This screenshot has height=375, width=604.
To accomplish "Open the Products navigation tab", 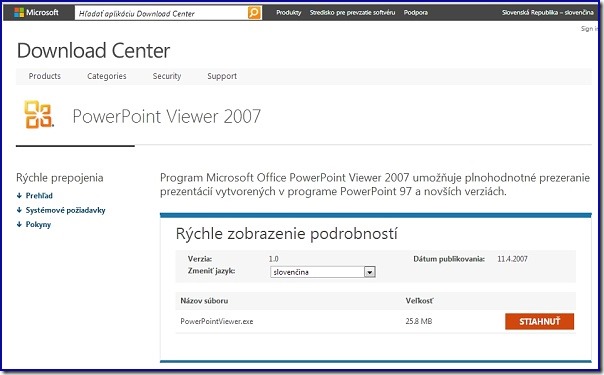I will point(45,76).
